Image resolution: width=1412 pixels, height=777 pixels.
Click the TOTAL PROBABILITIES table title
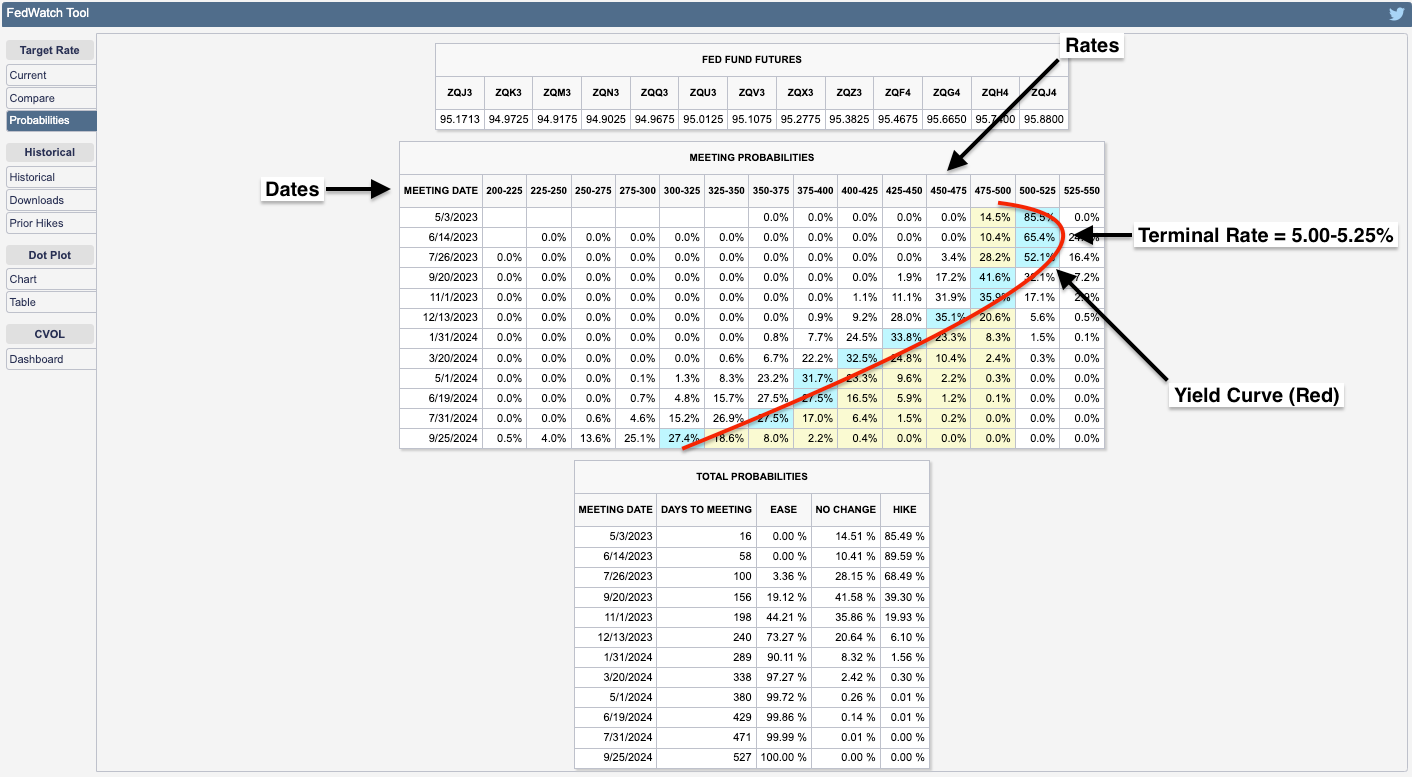pos(752,477)
